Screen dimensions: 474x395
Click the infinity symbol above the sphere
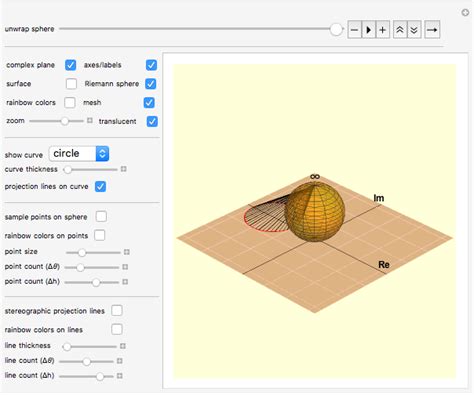(x=315, y=177)
